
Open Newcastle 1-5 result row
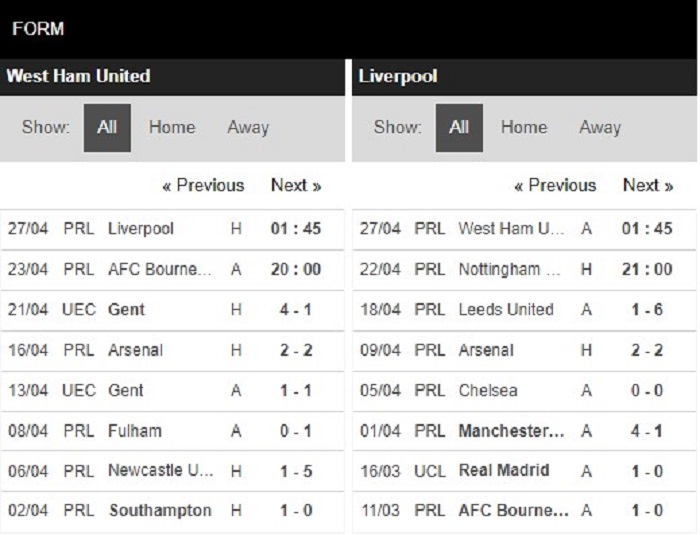(x=160, y=470)
